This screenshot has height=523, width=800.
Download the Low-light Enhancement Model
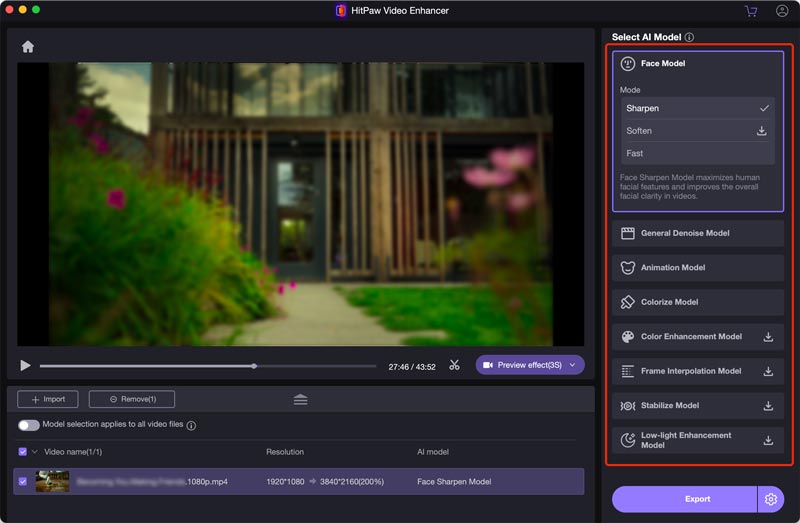pos(768,440)
